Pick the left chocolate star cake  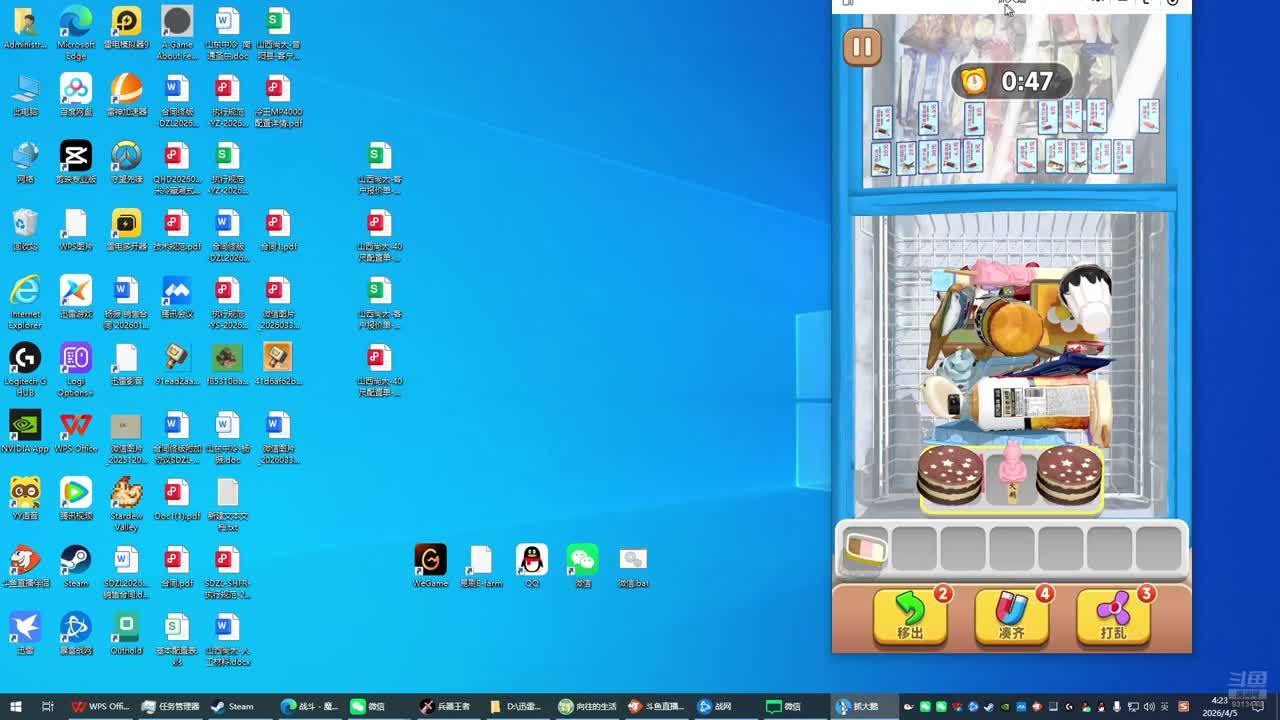pos(950,476)
